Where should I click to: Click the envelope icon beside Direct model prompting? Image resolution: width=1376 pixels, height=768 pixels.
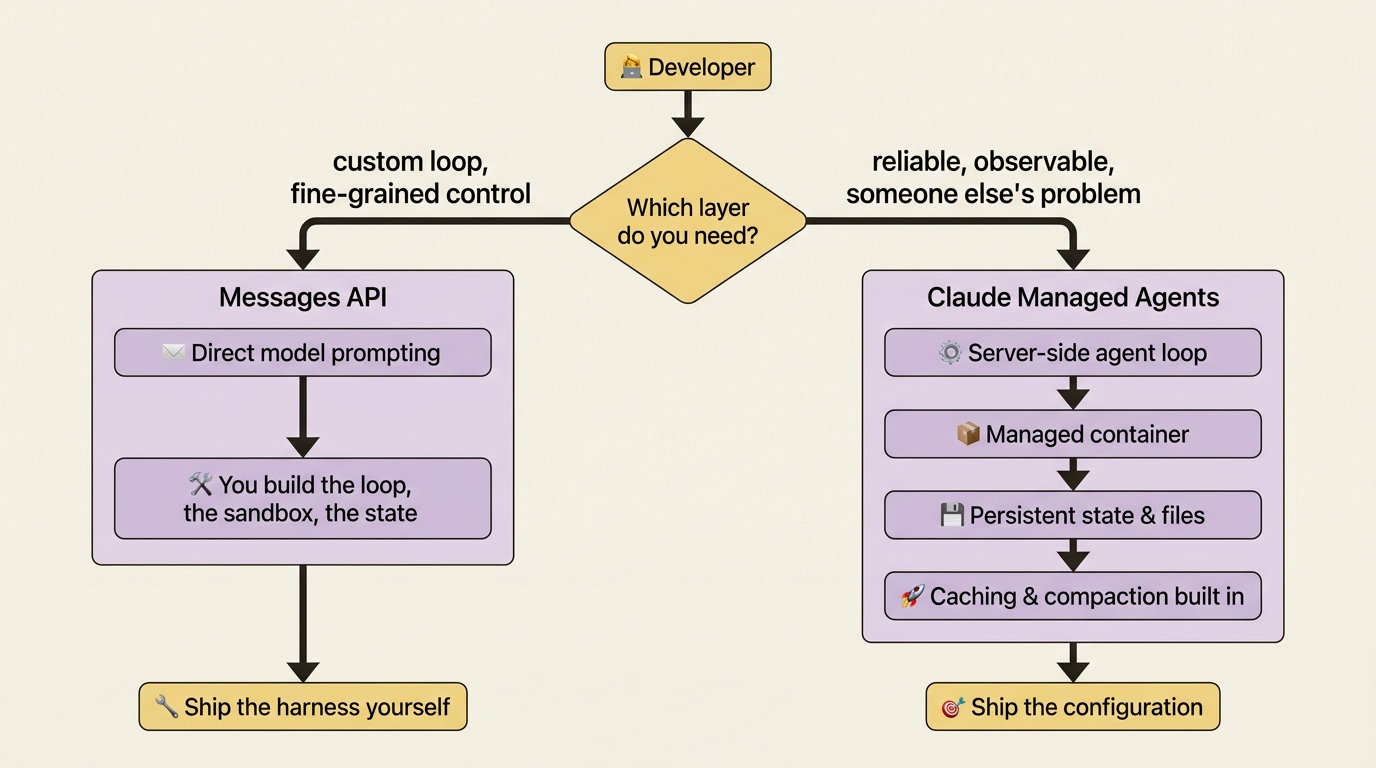(x=173, y=353)
